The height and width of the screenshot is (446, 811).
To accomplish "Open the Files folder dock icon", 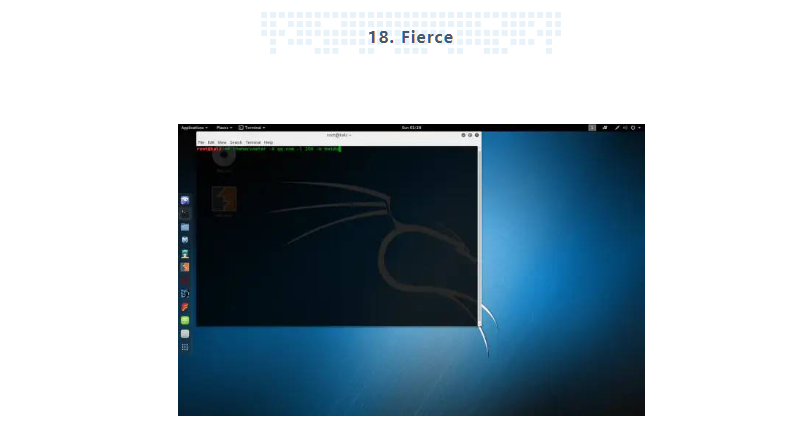I will pos(184,227).
